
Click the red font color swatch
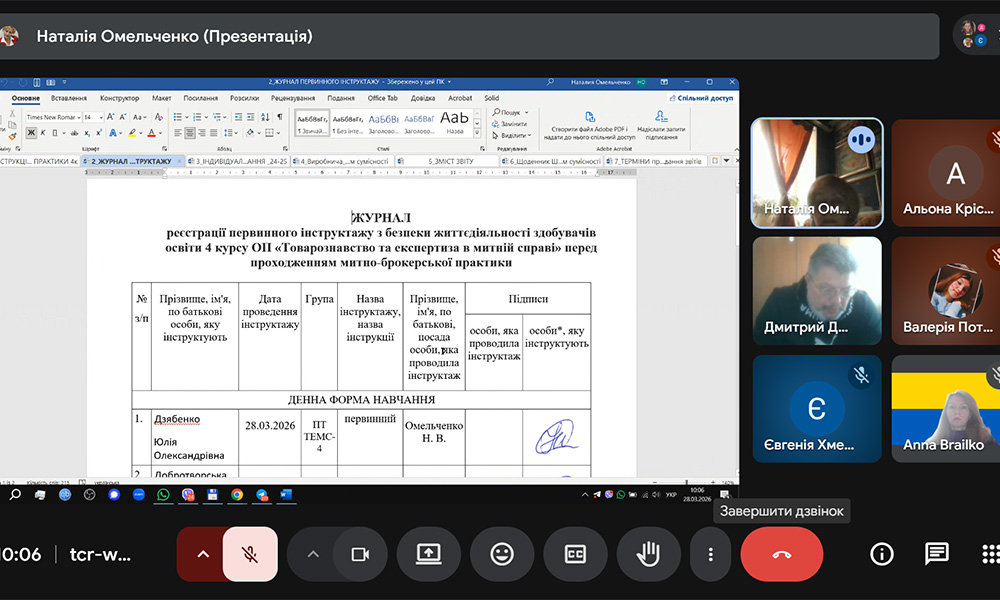point(152,133)
